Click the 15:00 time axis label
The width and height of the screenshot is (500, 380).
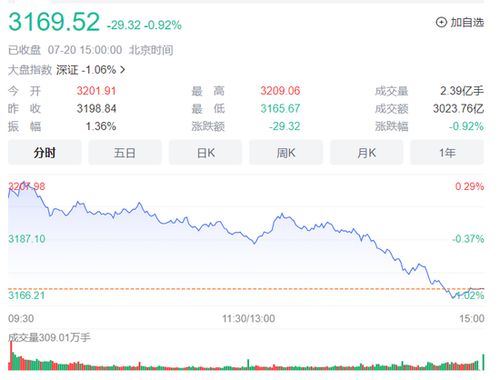click(x=472, y=318)
